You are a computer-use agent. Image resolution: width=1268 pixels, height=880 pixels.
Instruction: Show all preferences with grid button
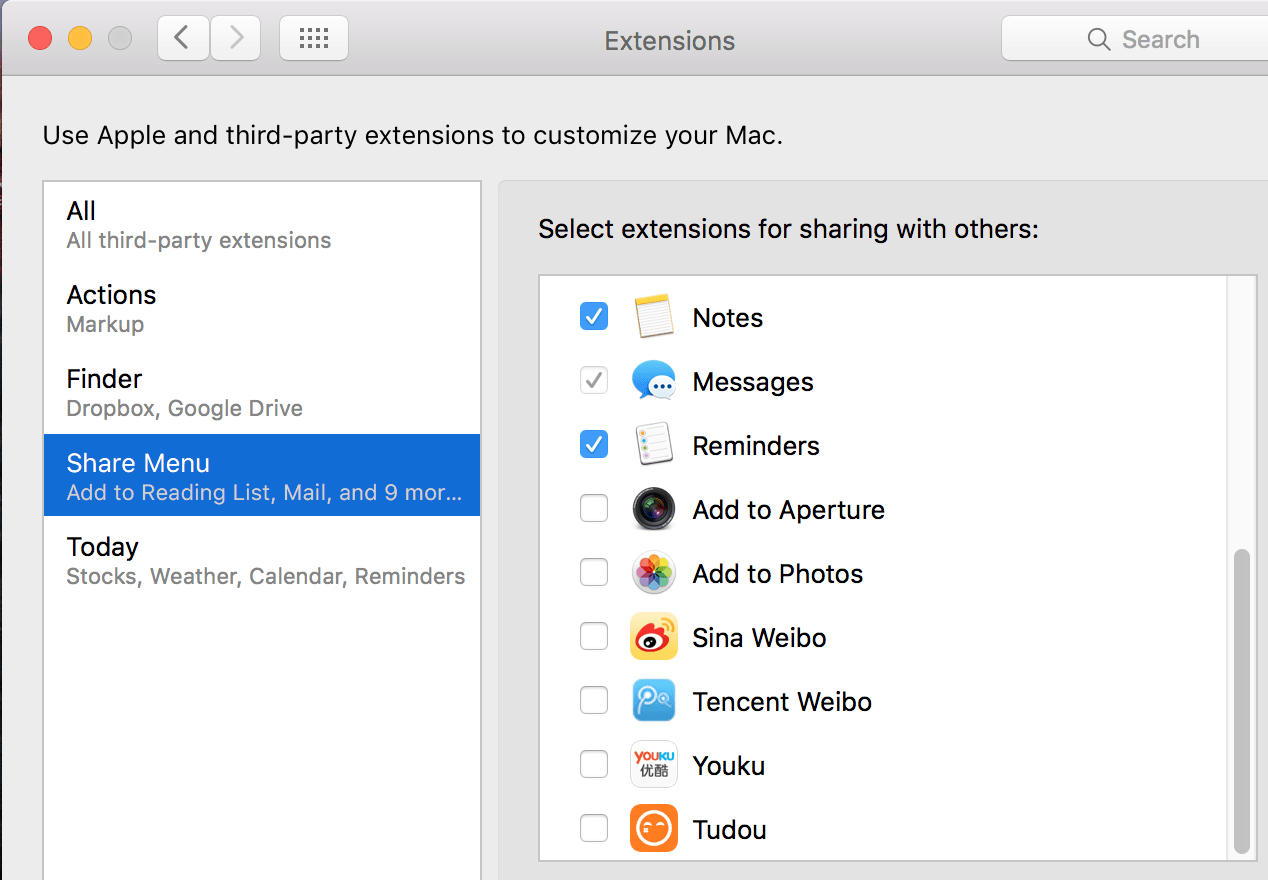coord(314,39)
